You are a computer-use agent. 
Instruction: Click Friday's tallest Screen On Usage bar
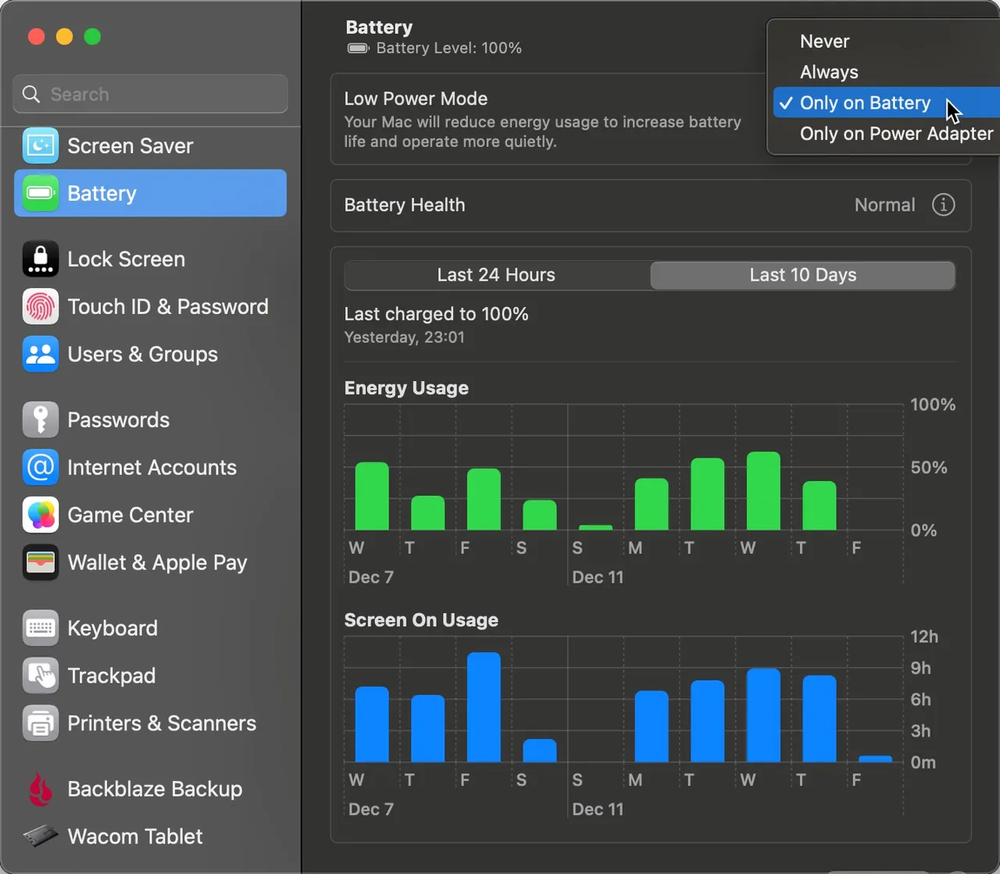click(484, 707)
